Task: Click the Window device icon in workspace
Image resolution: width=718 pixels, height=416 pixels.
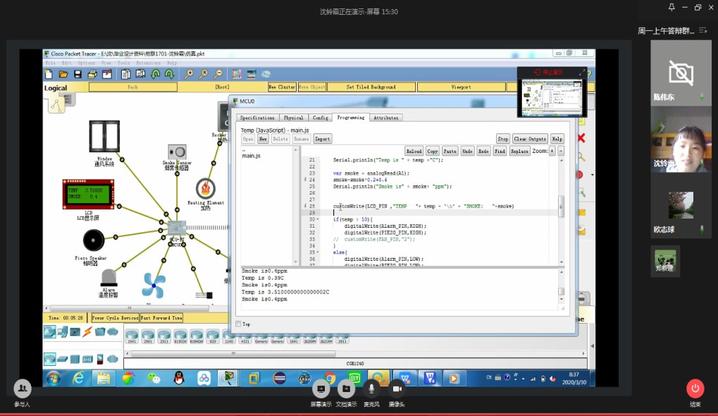Action: [x=104, y=136]
